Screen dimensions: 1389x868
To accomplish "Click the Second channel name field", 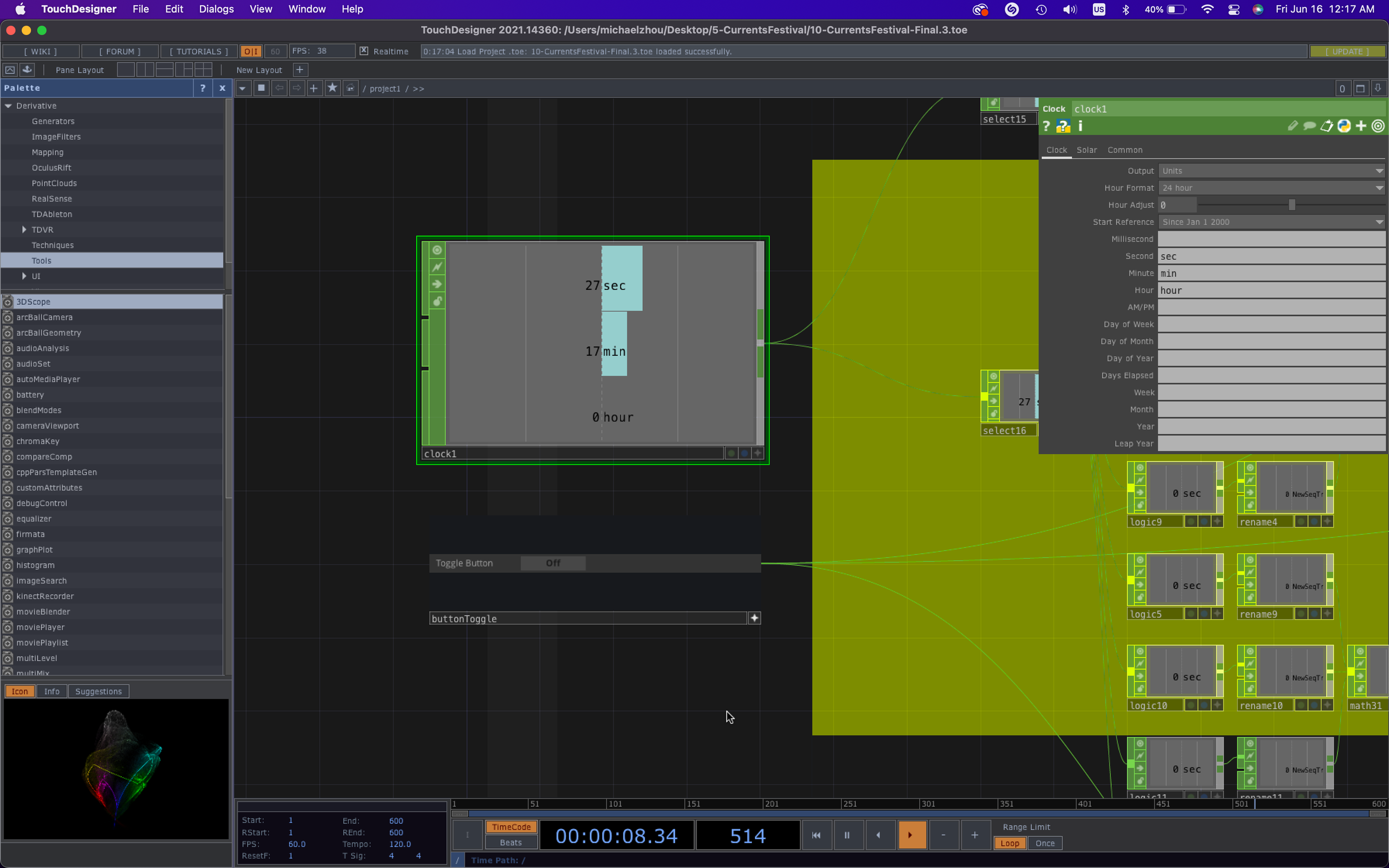I will tap(1271, 257).
